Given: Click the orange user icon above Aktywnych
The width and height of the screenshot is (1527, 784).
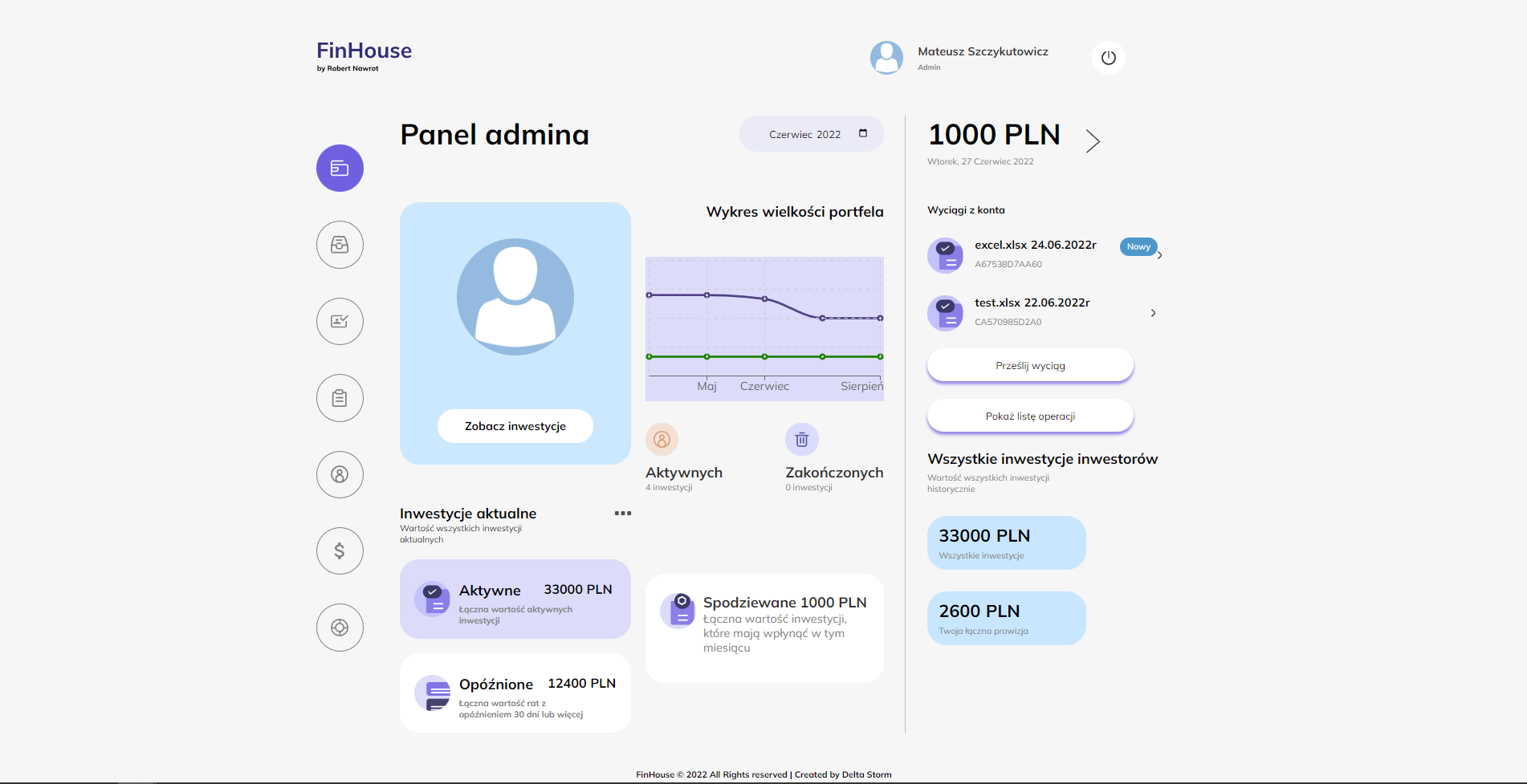Looking at the screenshot, I should [662, 439].
